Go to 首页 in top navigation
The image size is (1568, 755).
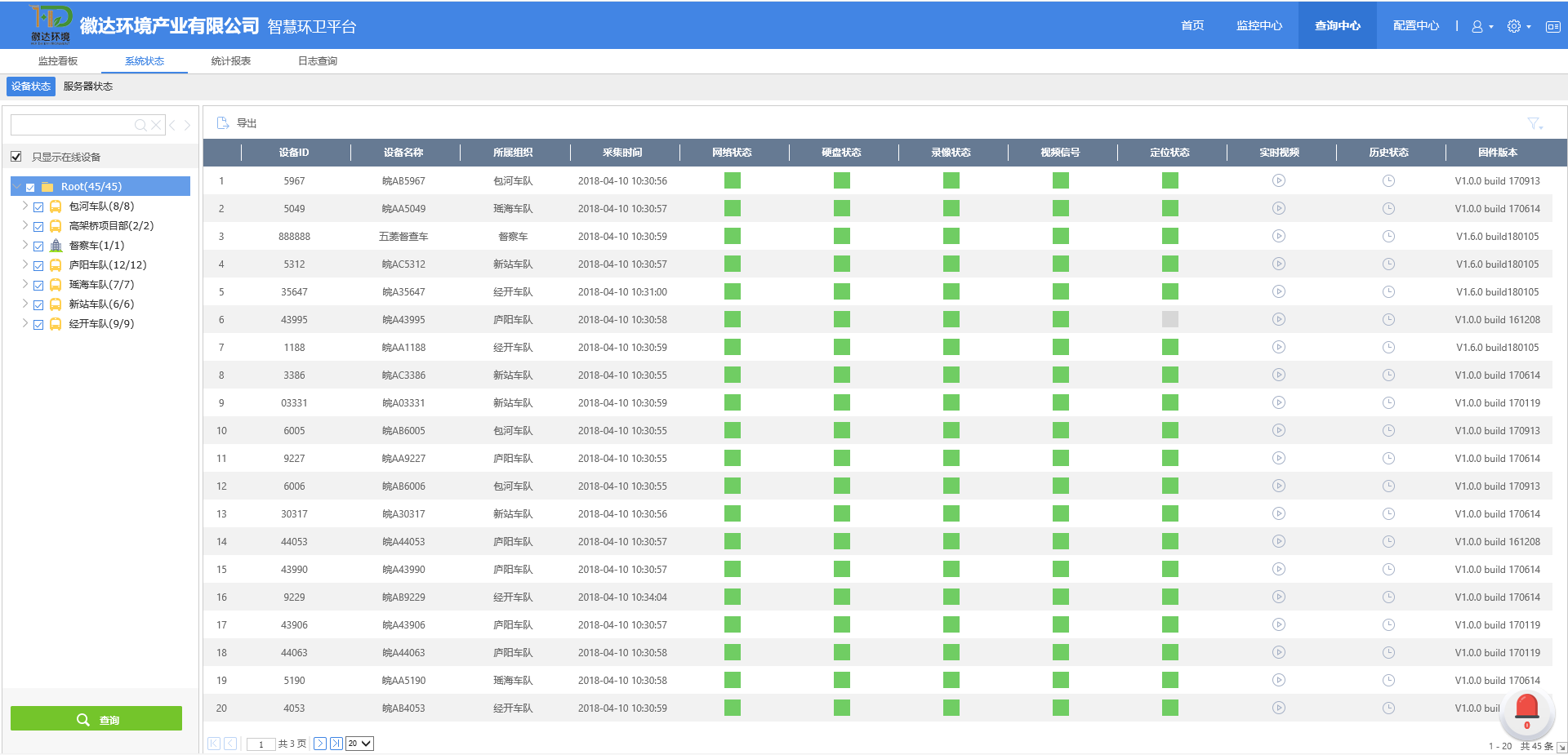tap(1192, 25)
